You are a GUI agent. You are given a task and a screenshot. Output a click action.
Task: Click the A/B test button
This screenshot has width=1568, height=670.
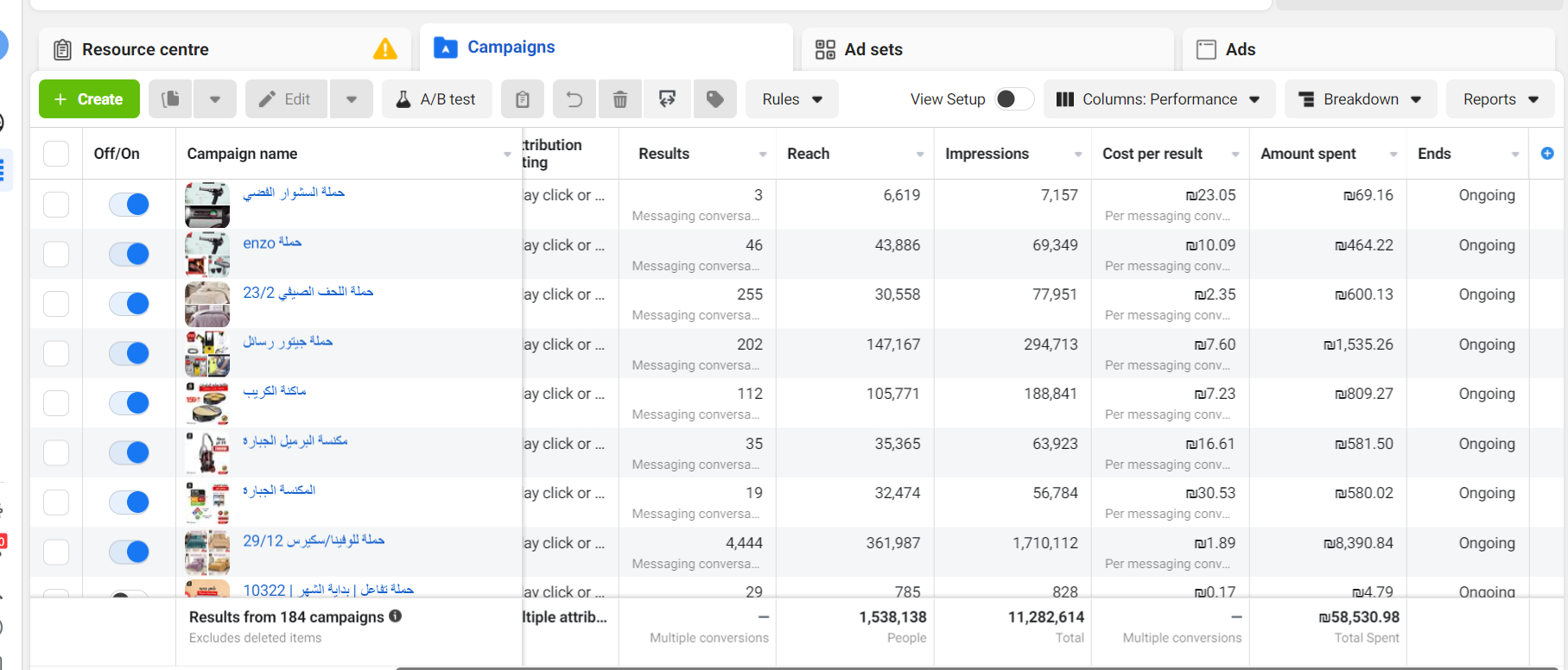(x=437, y=99)
